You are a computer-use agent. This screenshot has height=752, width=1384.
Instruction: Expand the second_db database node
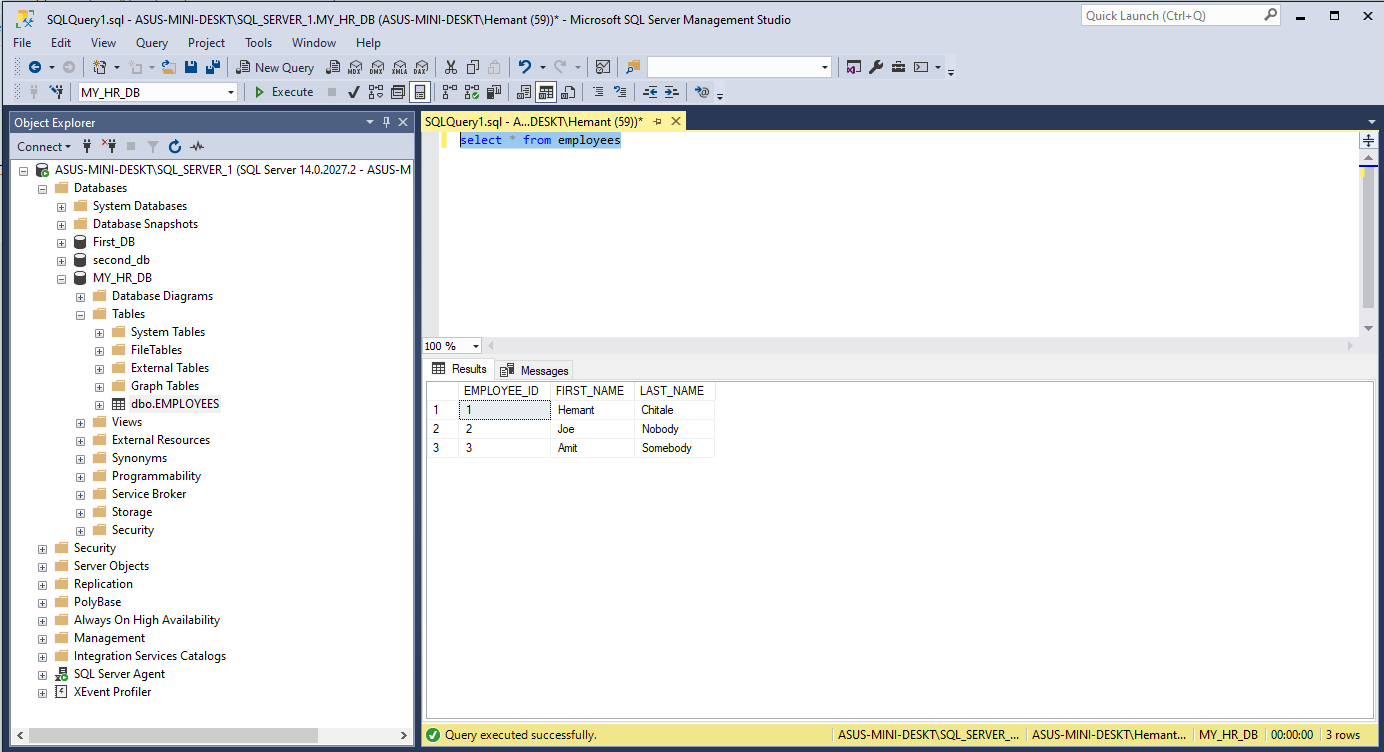62,261
